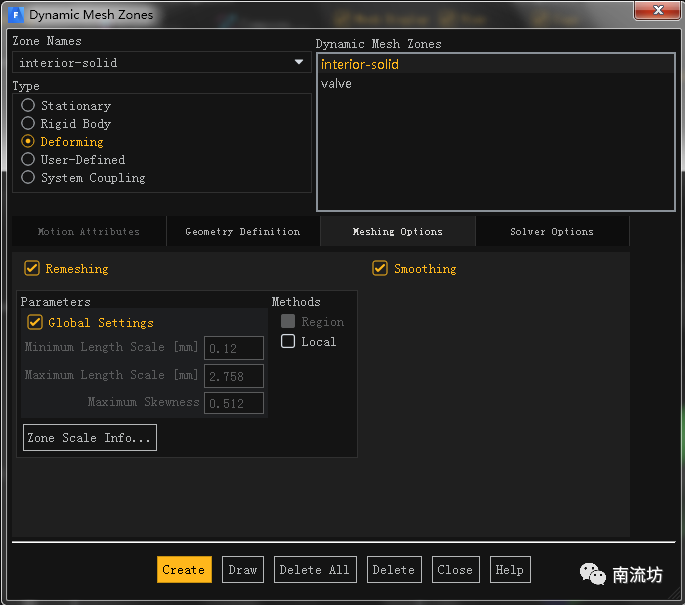Select the User-Defined type option

28,159
